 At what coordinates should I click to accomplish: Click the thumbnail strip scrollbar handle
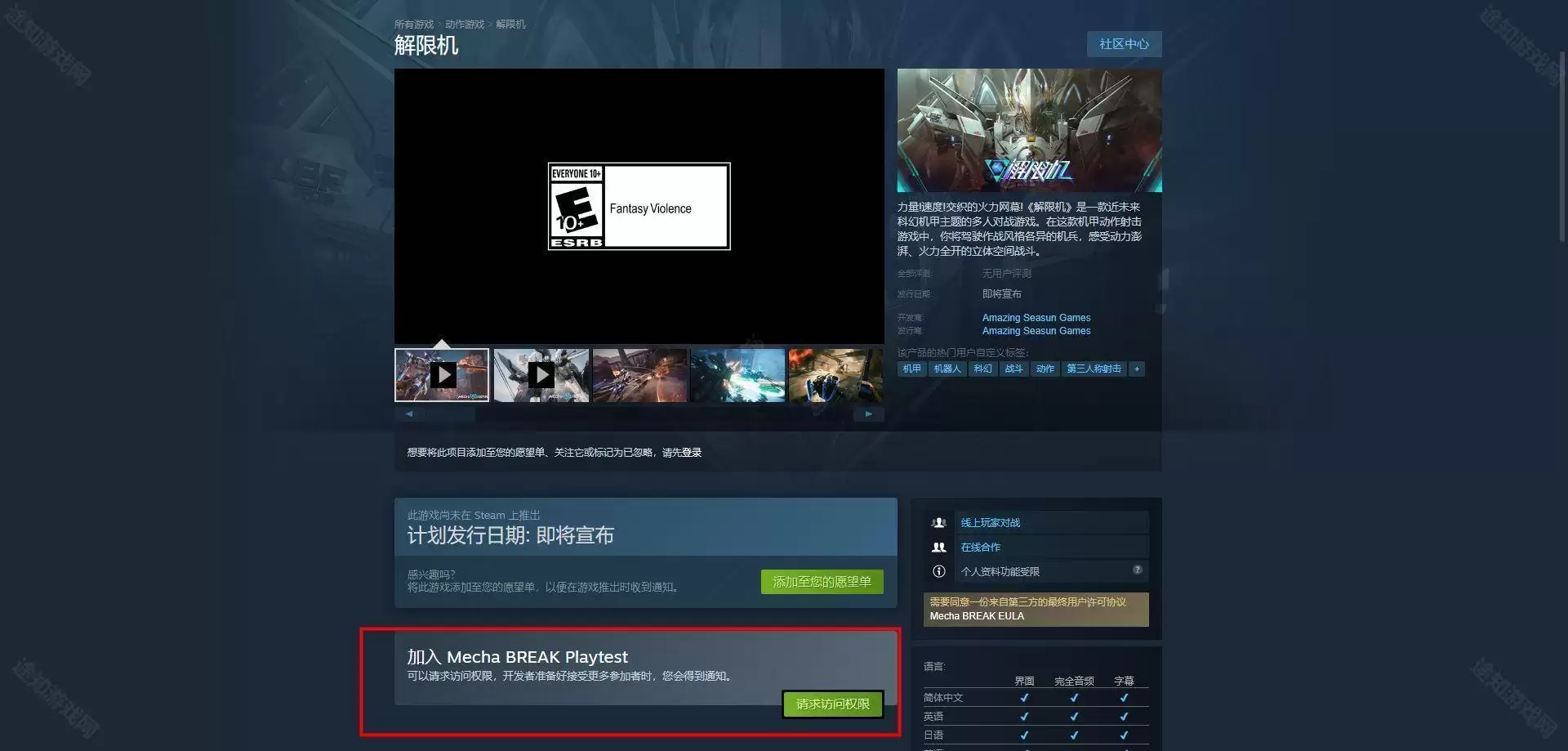point(451,413)
